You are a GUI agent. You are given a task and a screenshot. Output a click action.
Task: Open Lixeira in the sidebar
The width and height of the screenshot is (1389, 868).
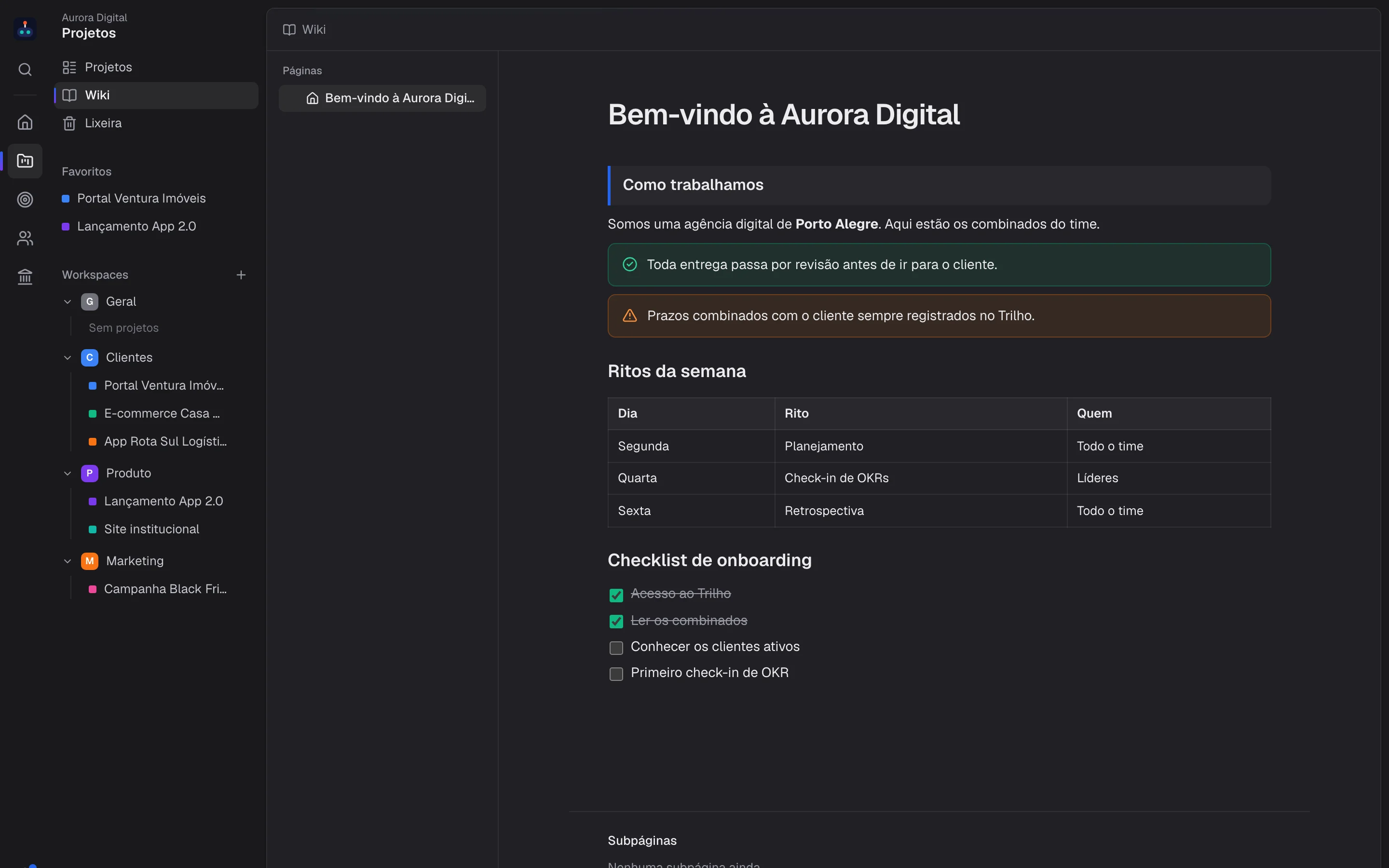[x=156, y=123]
